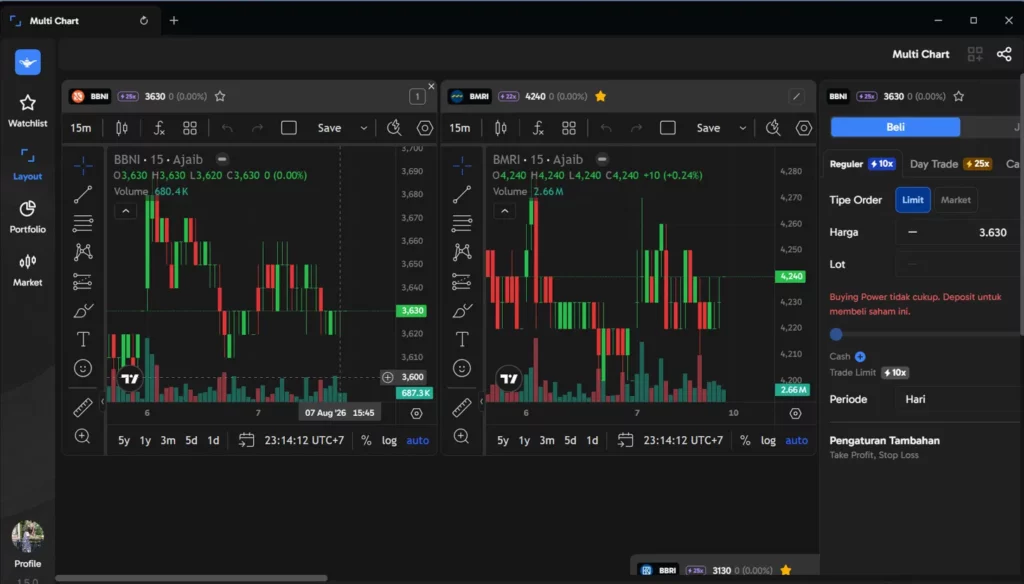The width and height of the screenshot is (1024, 584).
Task: Expand Save dropdown arrow on BMRI chart
Action: click(743, 128)
